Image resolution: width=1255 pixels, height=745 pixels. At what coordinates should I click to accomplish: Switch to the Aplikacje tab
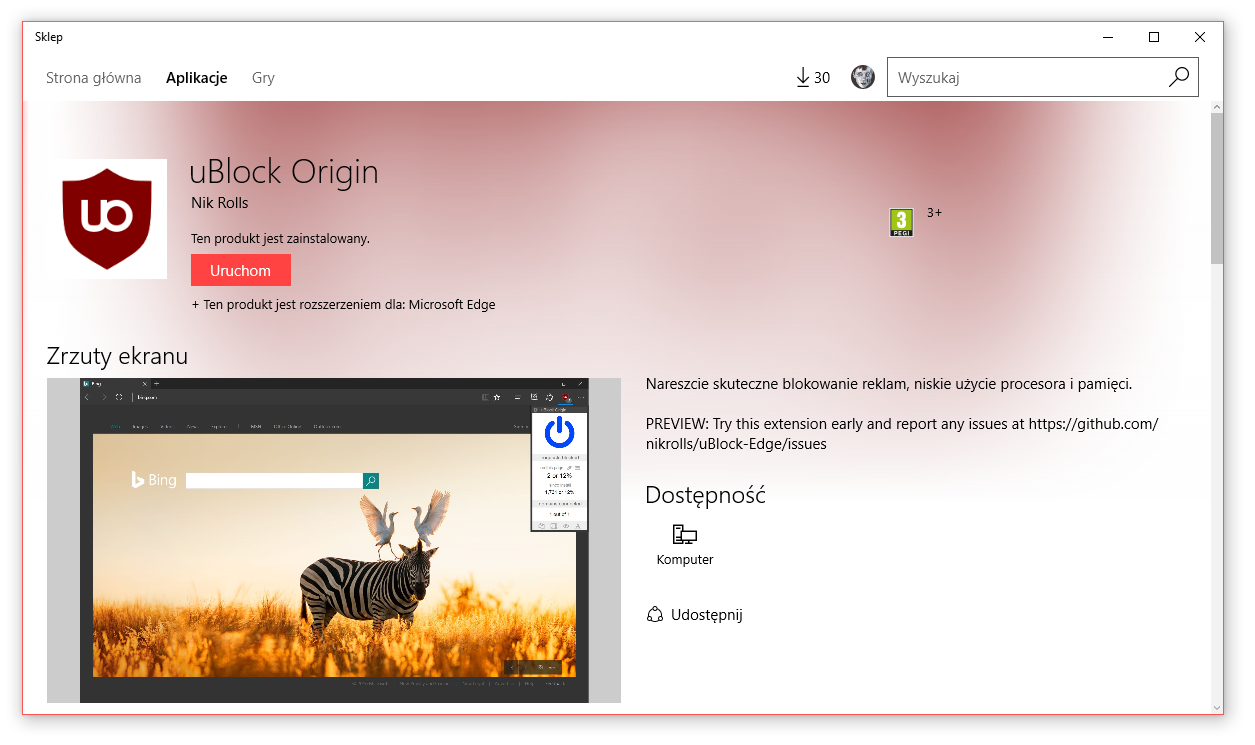tap(197, 77)
